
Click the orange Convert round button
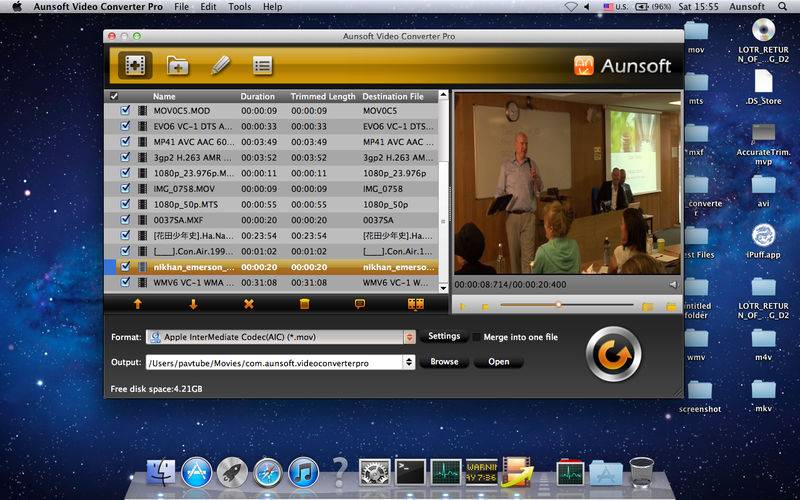click(x=614, y=354)
